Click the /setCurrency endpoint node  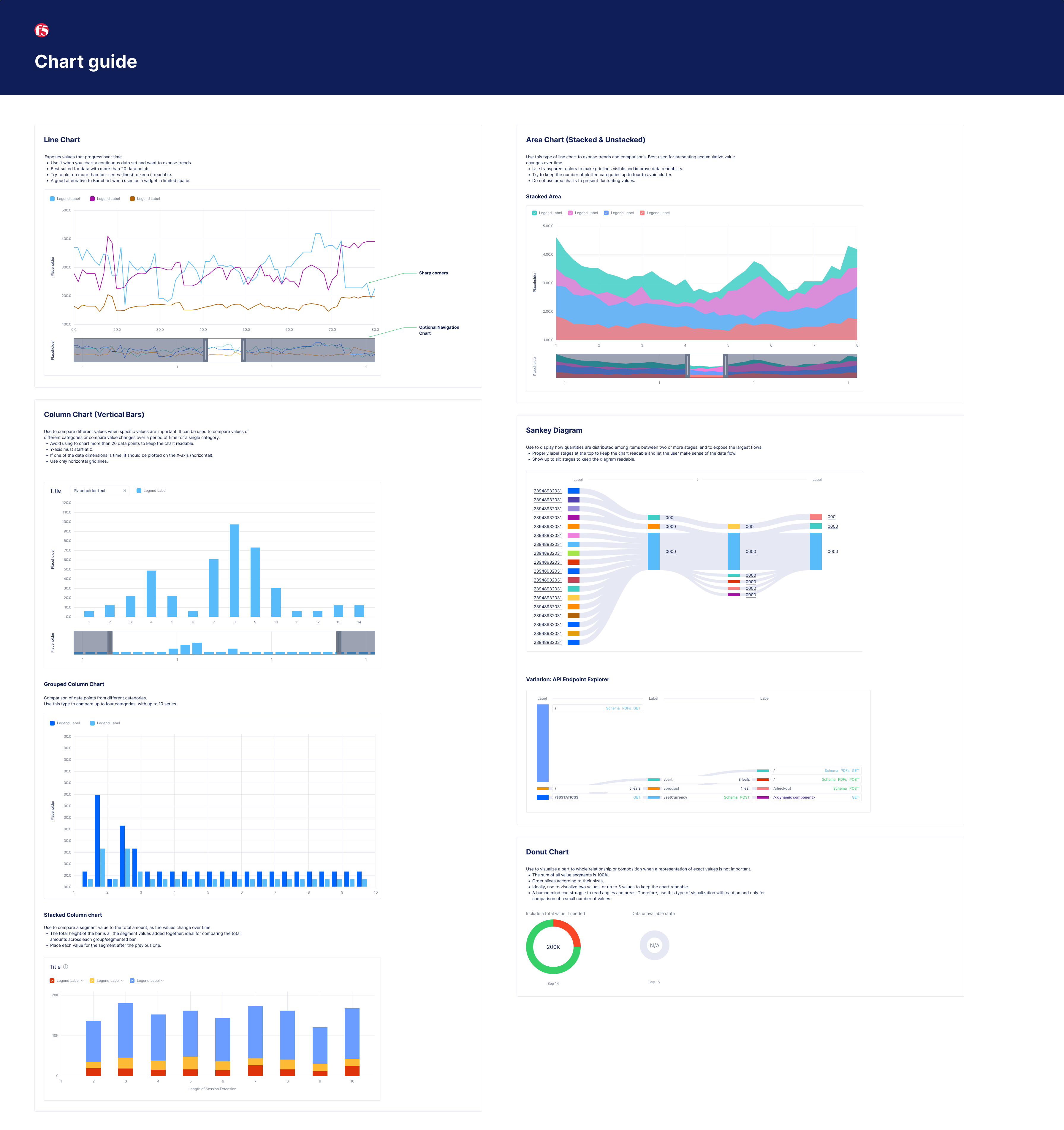pyautogui.click(x=675, y=797)
